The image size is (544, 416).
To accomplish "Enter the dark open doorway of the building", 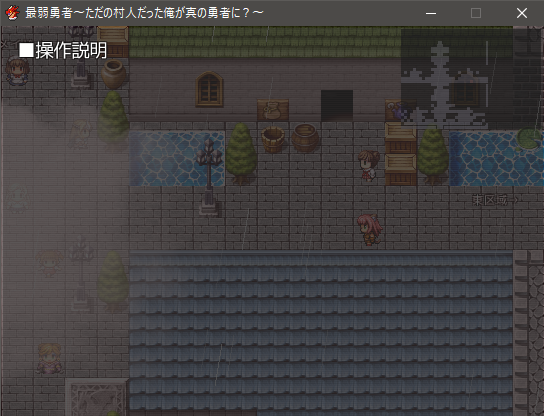I will pyautogui.click(x=337, y=105).
